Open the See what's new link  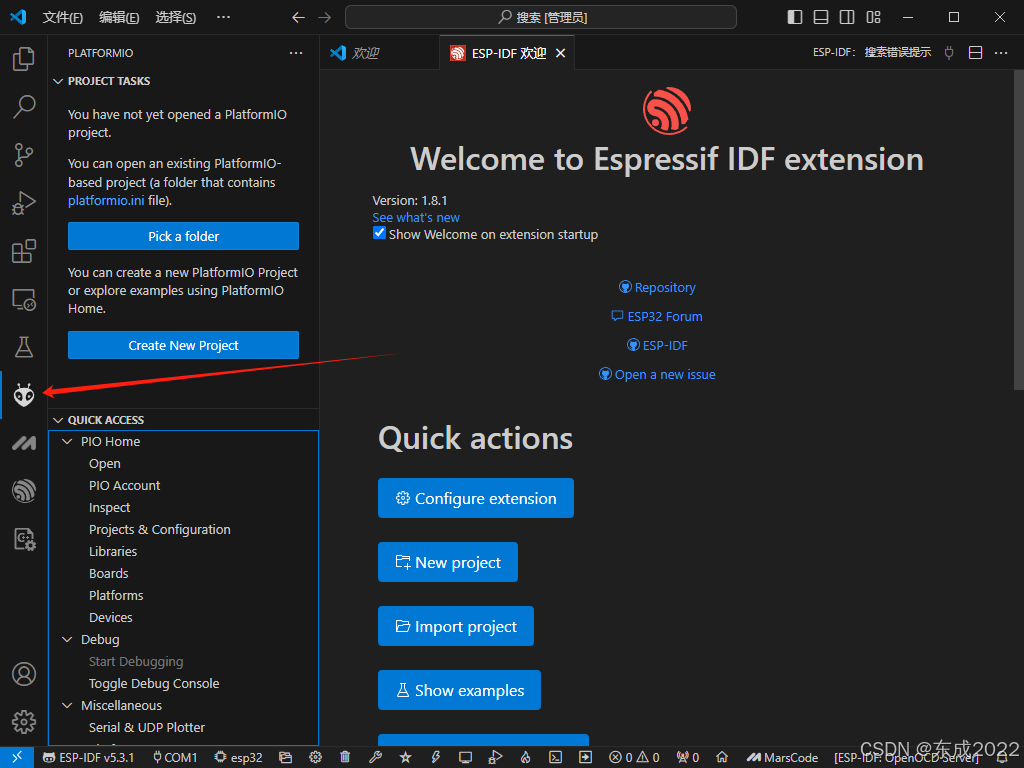tap(416, 217)
